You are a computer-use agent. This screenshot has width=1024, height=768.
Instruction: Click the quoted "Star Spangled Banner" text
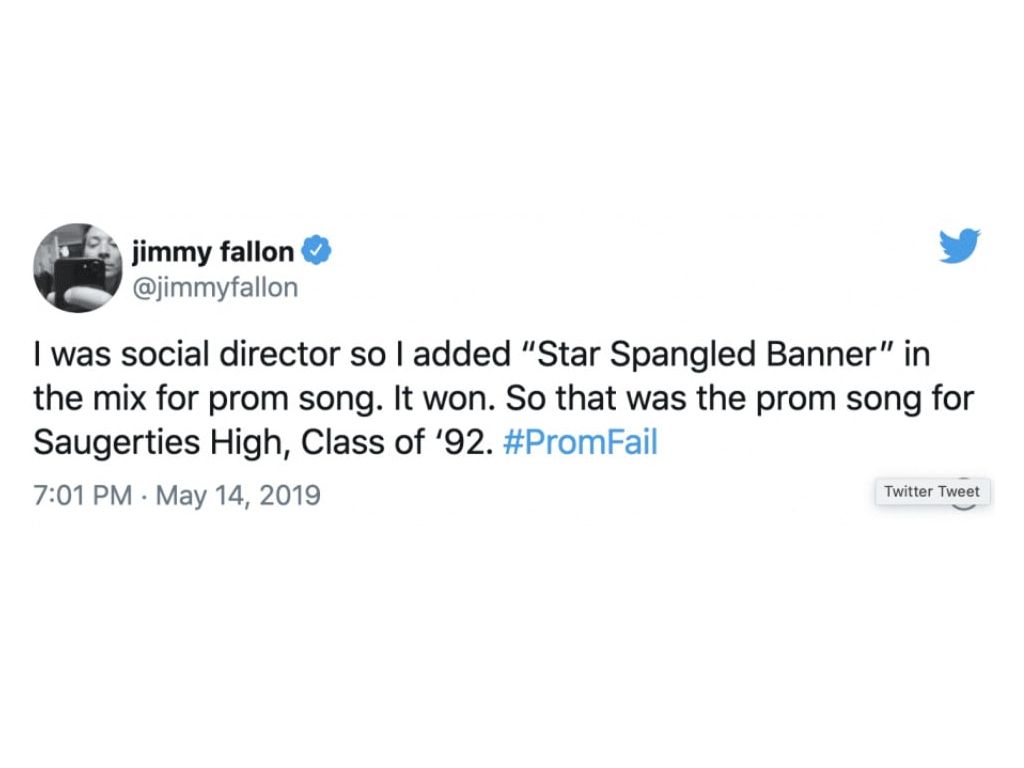pos(708,355)
